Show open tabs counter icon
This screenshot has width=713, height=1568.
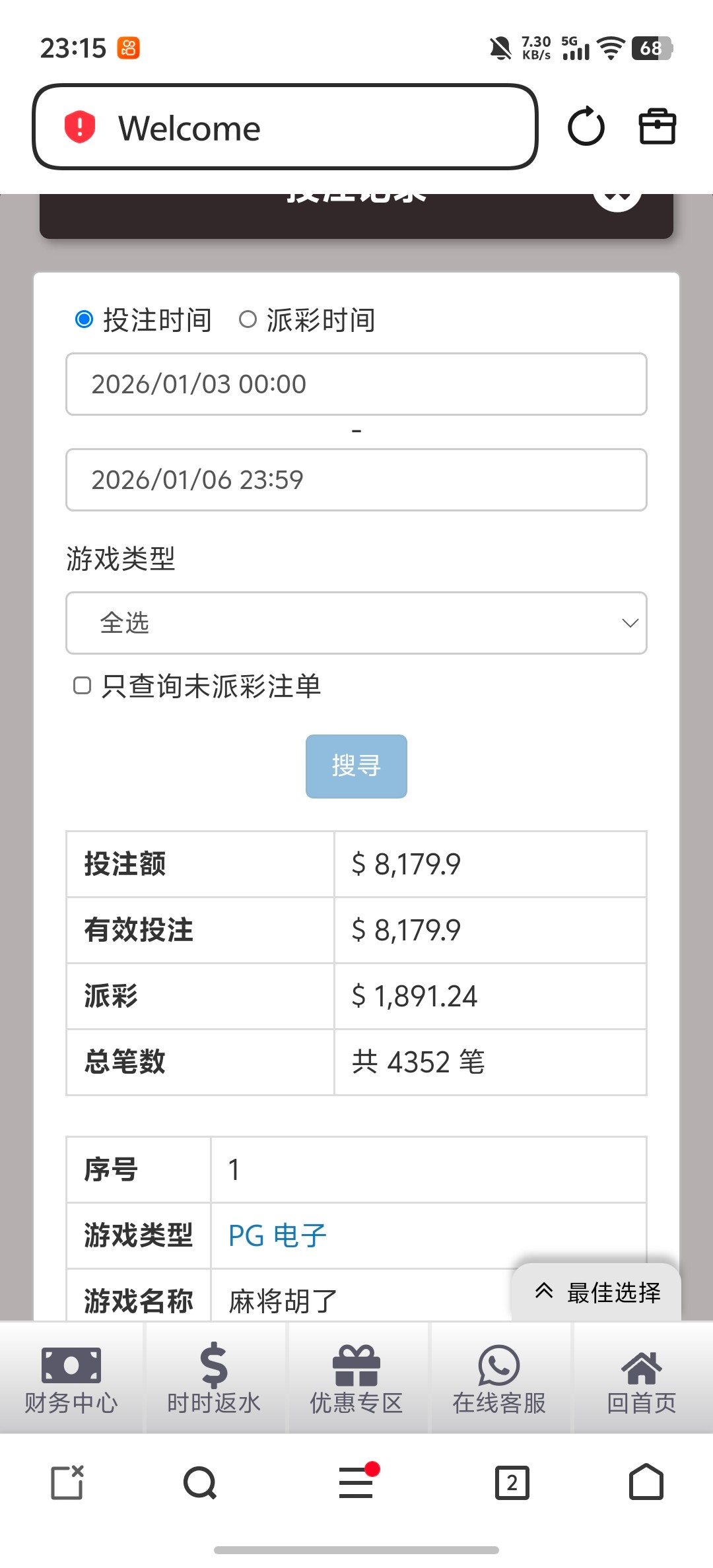pos(512,1483)
